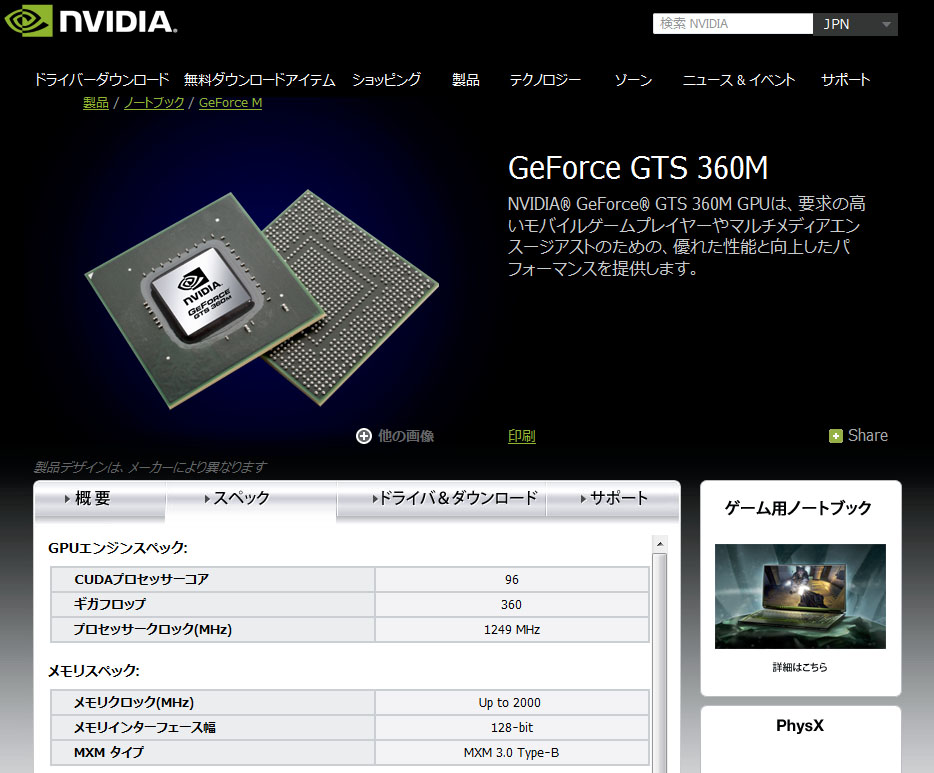Open ドライバーダウンロード menu

tap(102, 79)
